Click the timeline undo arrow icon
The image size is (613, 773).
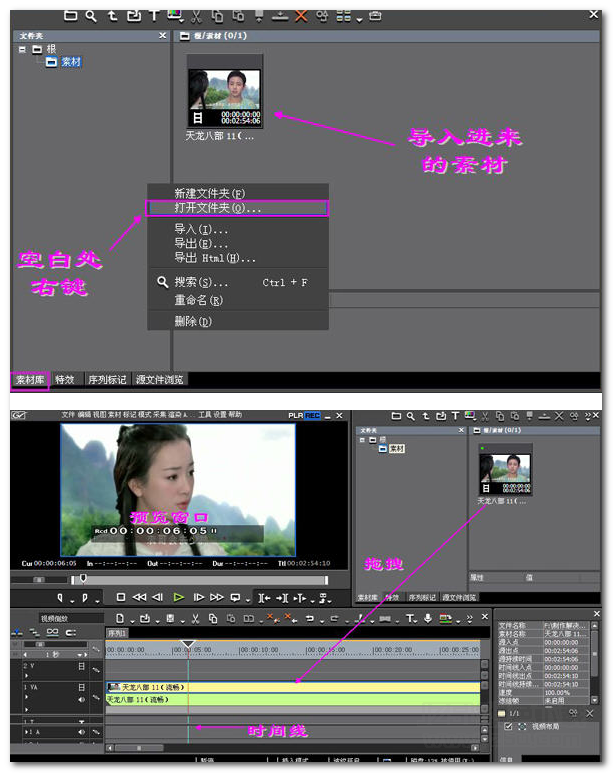tap(309, 618)
